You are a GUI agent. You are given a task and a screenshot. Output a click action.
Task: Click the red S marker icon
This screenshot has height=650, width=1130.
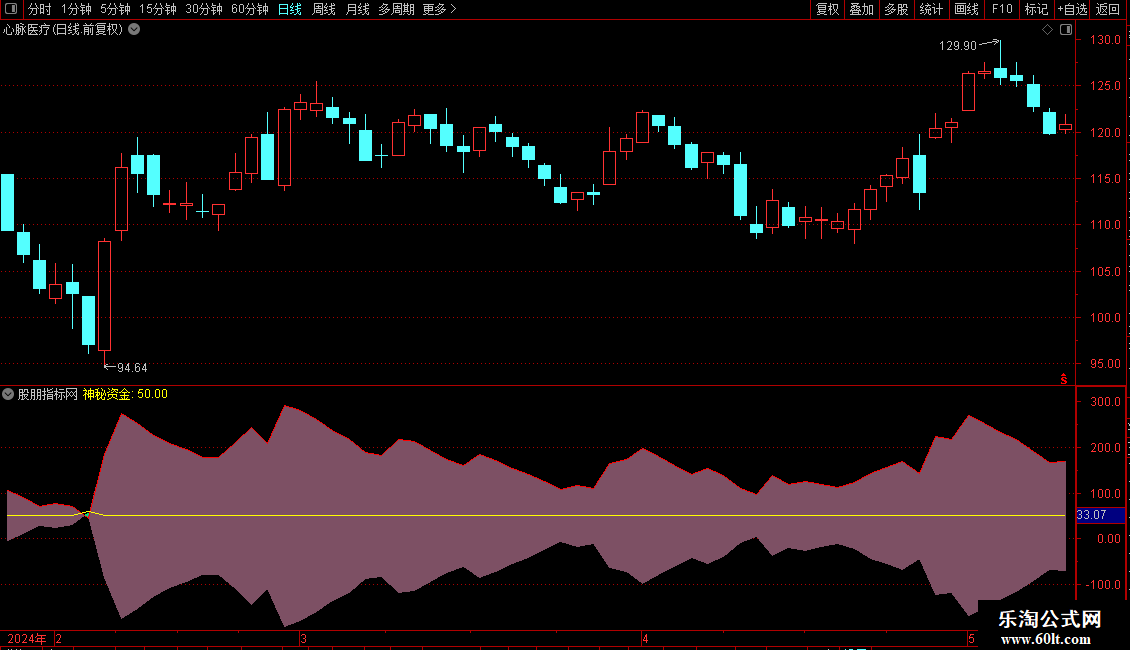point(1064,379)
